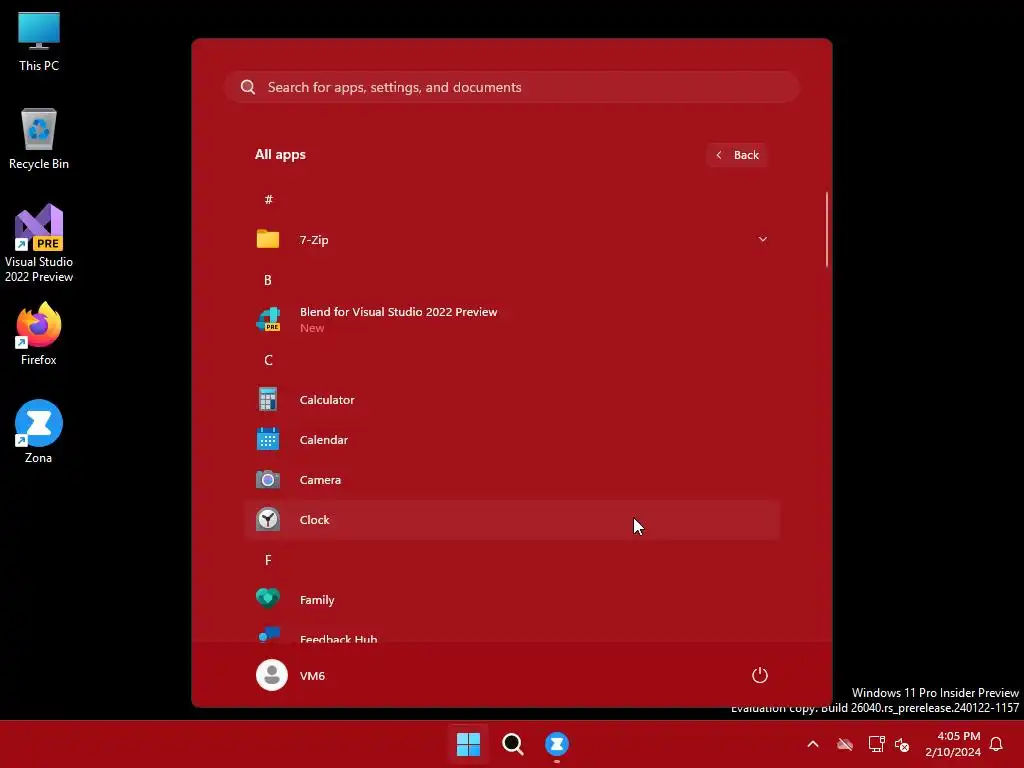Click the B letter header
1024x768 pixels.
coord(268,280)
